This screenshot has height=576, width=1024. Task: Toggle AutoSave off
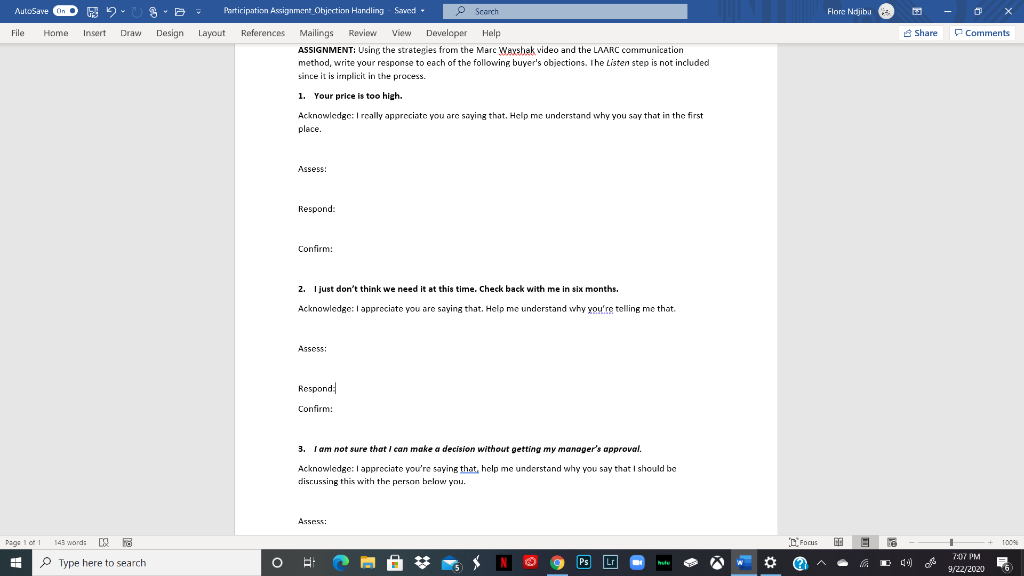click(x=65, y=11)
